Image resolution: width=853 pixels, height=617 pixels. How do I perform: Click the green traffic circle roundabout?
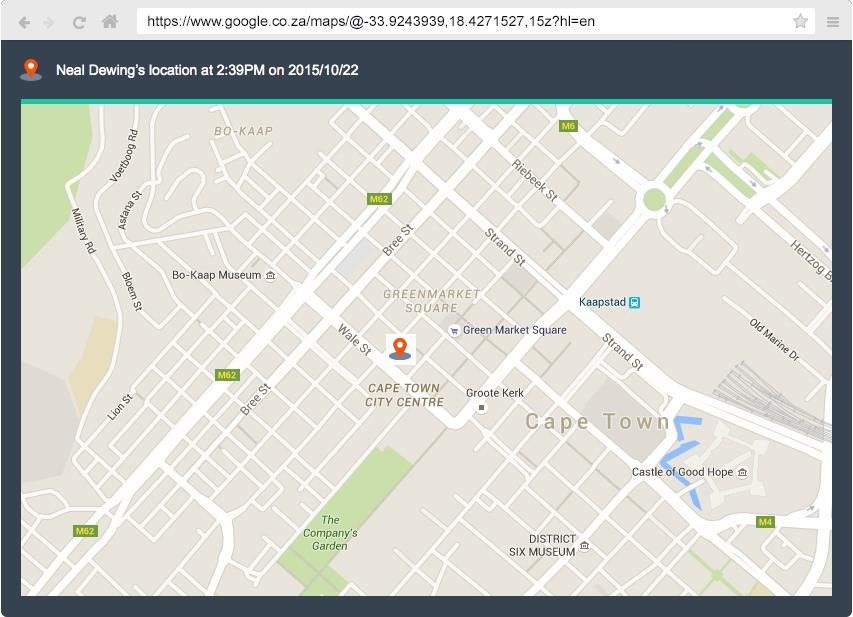pos(654,200)
